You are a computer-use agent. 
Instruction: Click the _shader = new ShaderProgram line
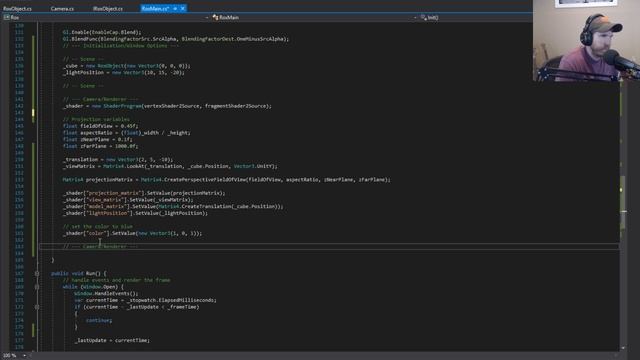pyautogui.click(x=167, y=106)
